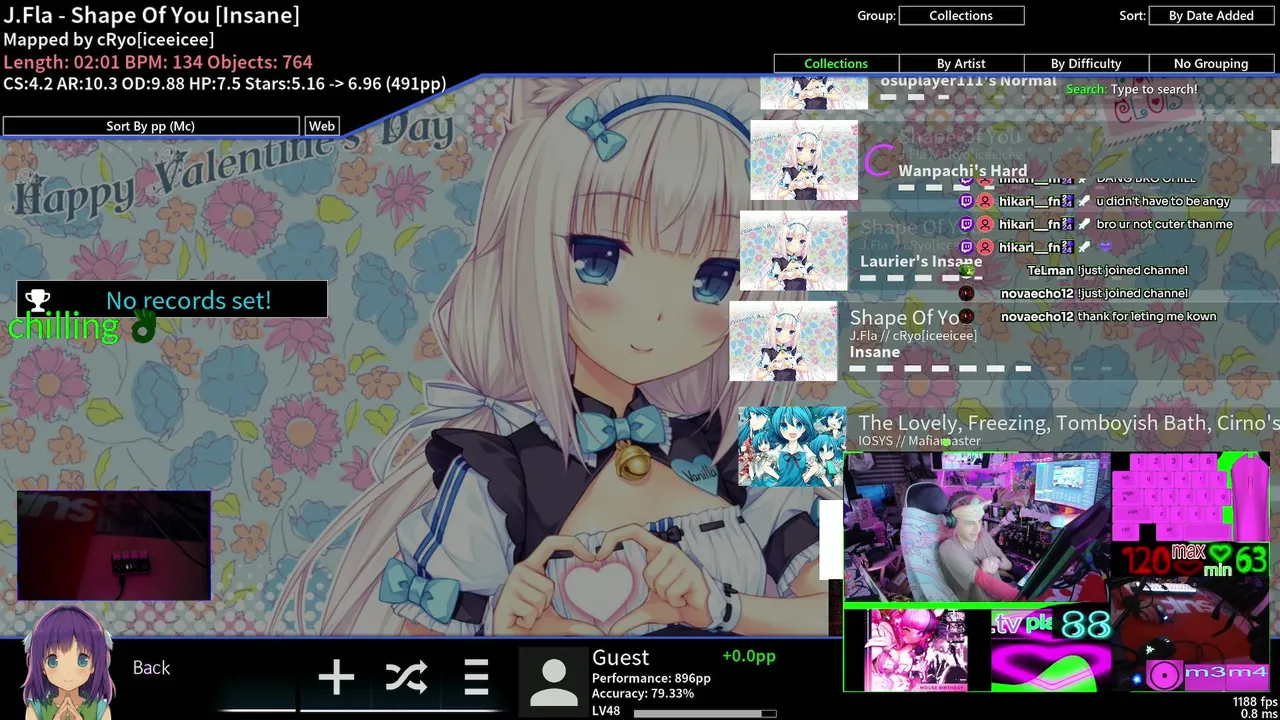Click the LV48 level progress bar
This screenshot has width=1280, height=720.
click(x=704, y=713)
